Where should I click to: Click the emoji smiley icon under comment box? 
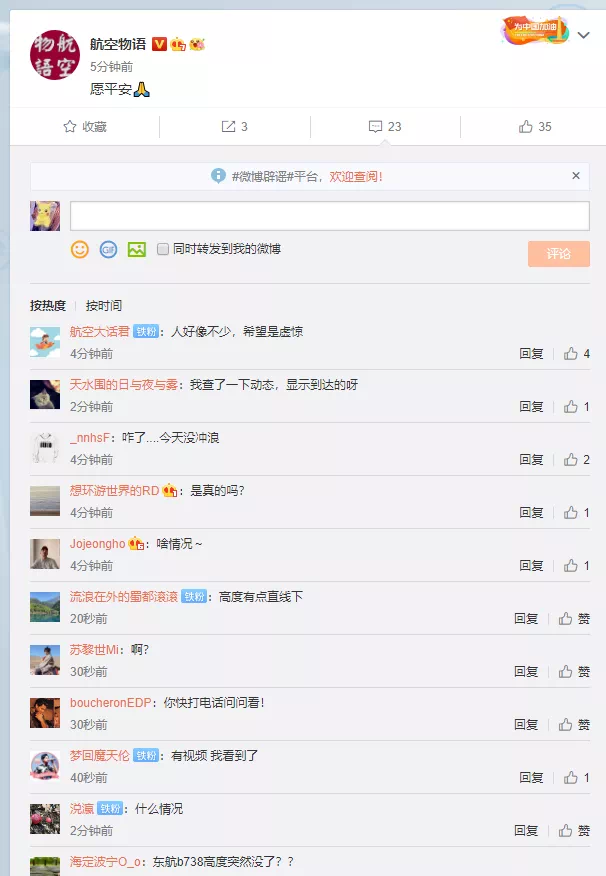pos(79,249)
